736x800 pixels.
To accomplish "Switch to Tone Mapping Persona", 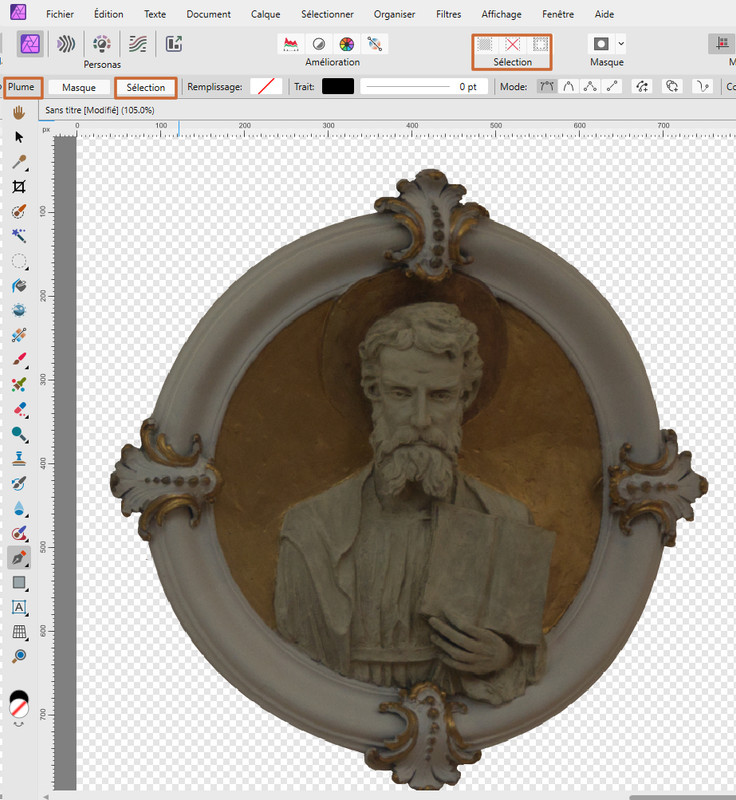I will (138, 44).
